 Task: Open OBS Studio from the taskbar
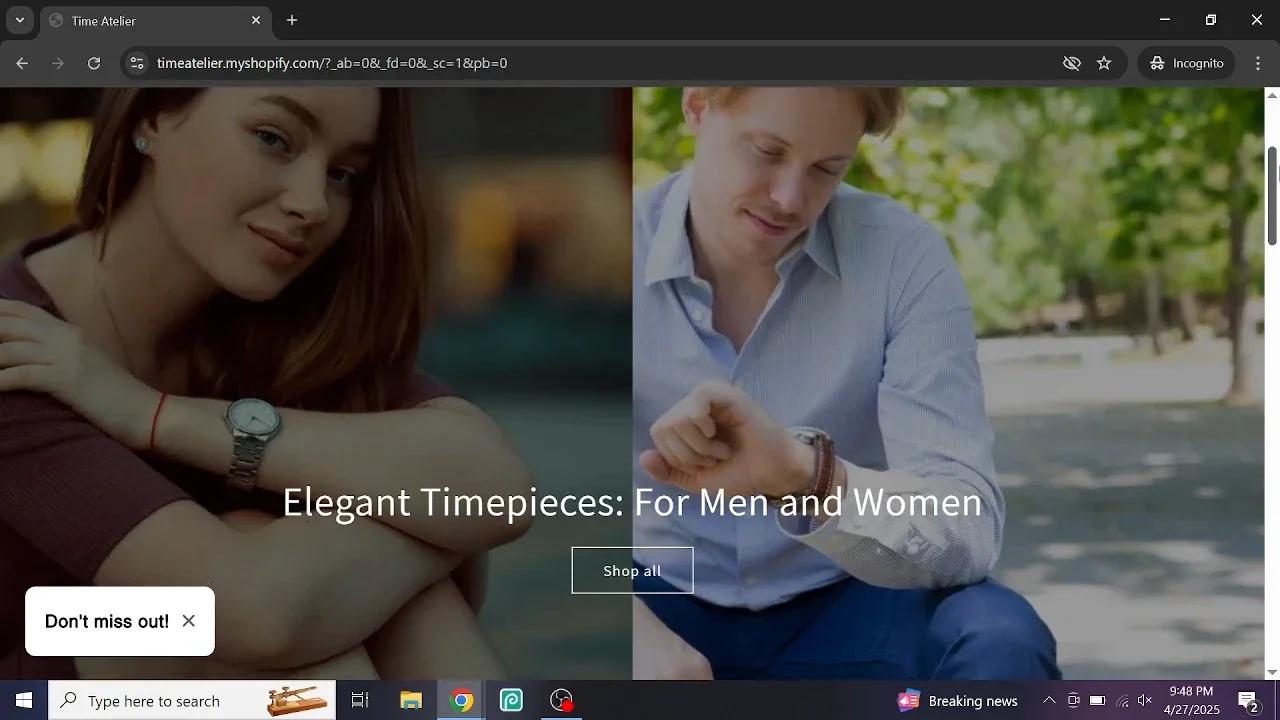tap(561, 700)
